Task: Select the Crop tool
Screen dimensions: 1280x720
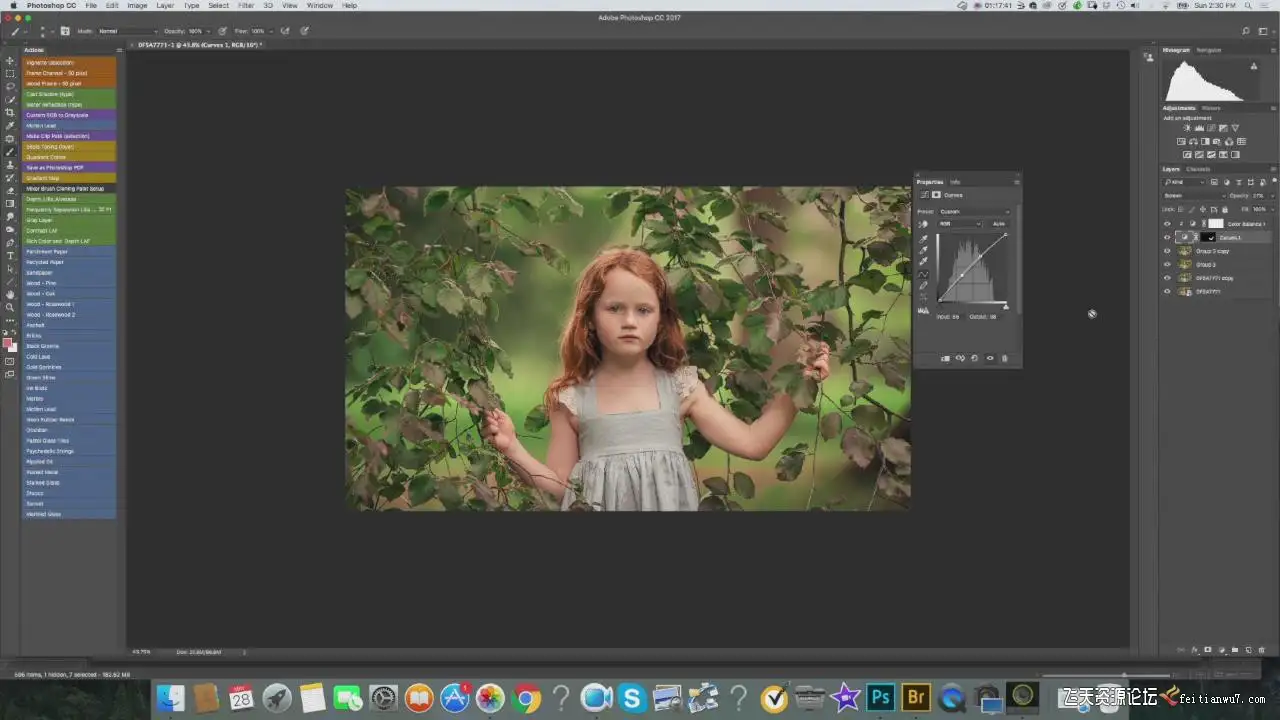Action: pyautogui.click(x=10, y=113)
